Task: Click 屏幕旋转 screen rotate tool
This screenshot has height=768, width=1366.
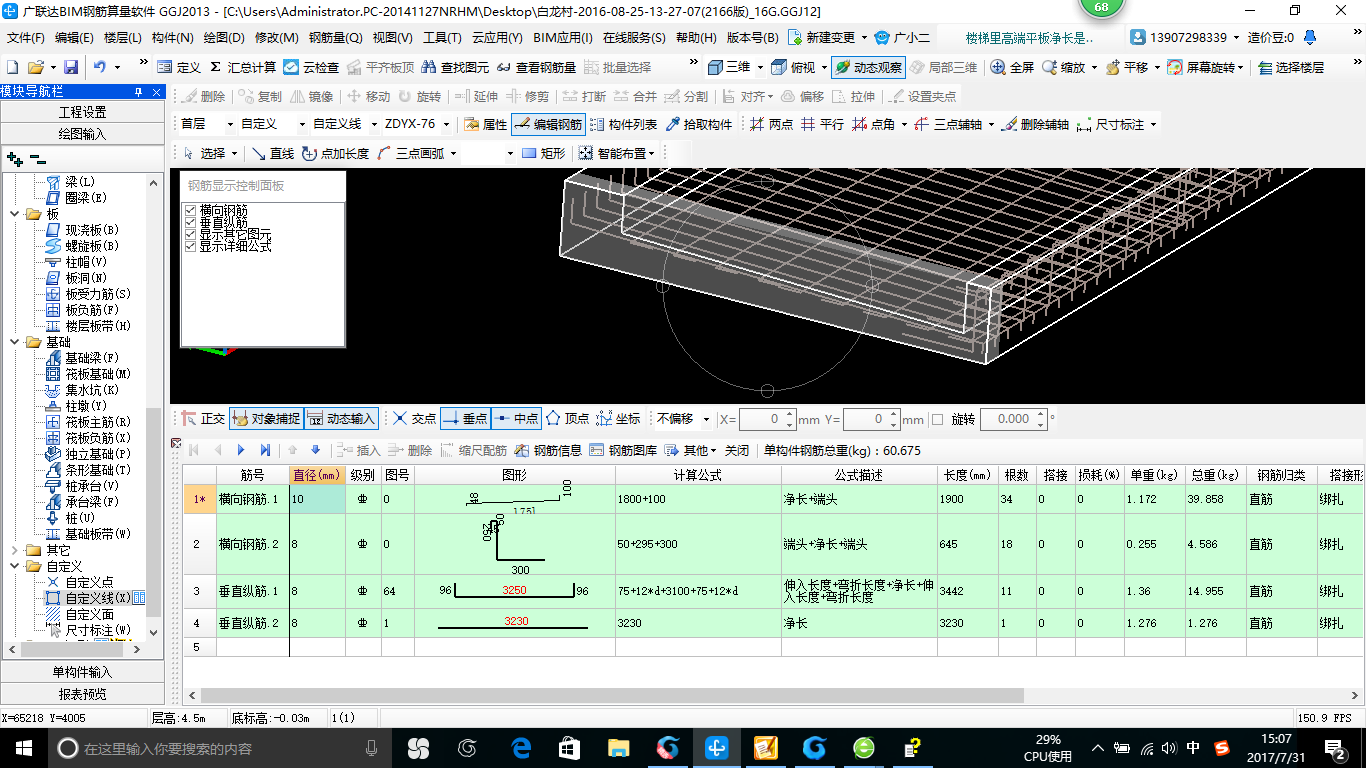Action: tap(1205, 68)
